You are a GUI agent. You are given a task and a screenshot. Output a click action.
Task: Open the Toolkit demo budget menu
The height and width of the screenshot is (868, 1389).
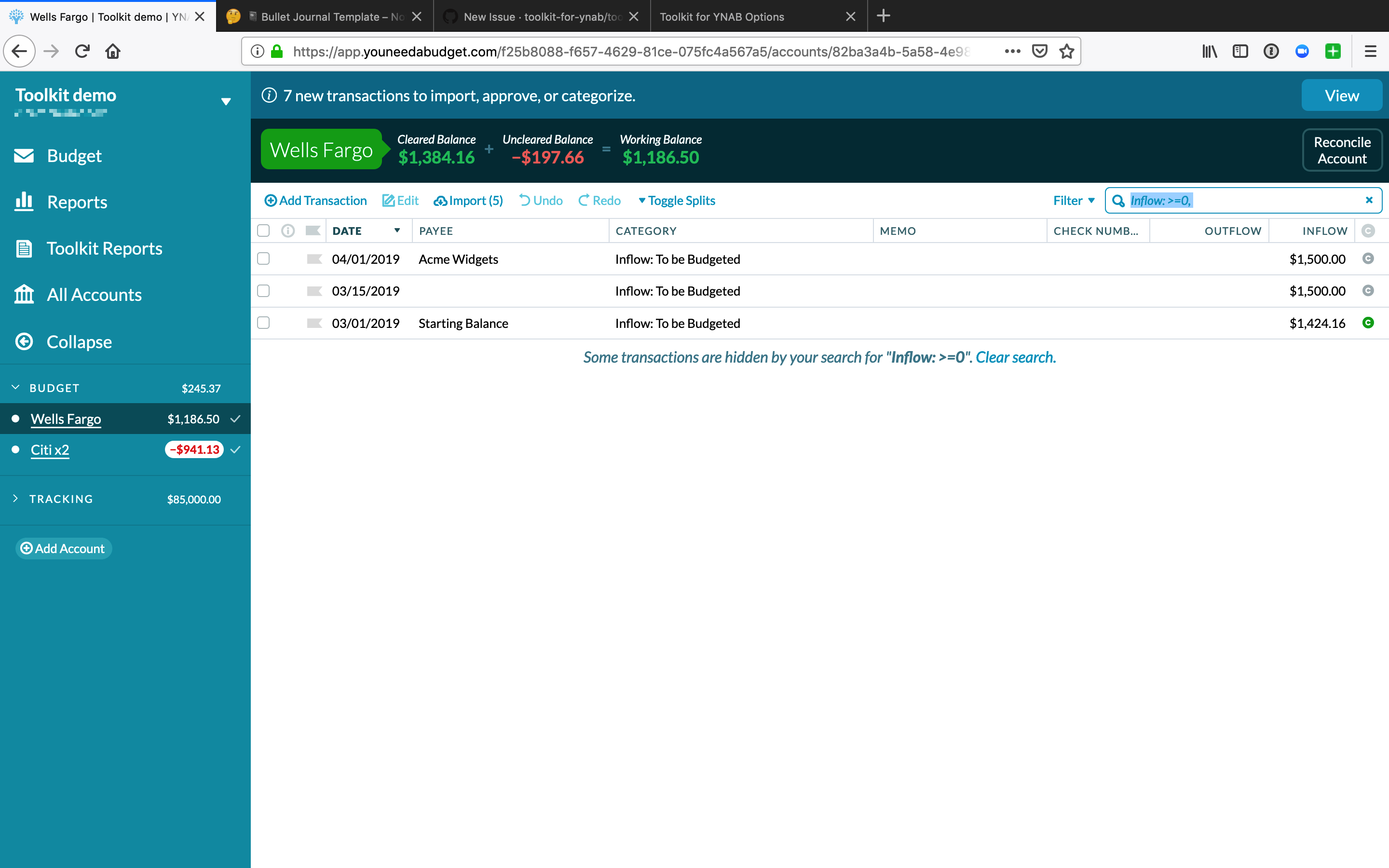coord(226,101)
